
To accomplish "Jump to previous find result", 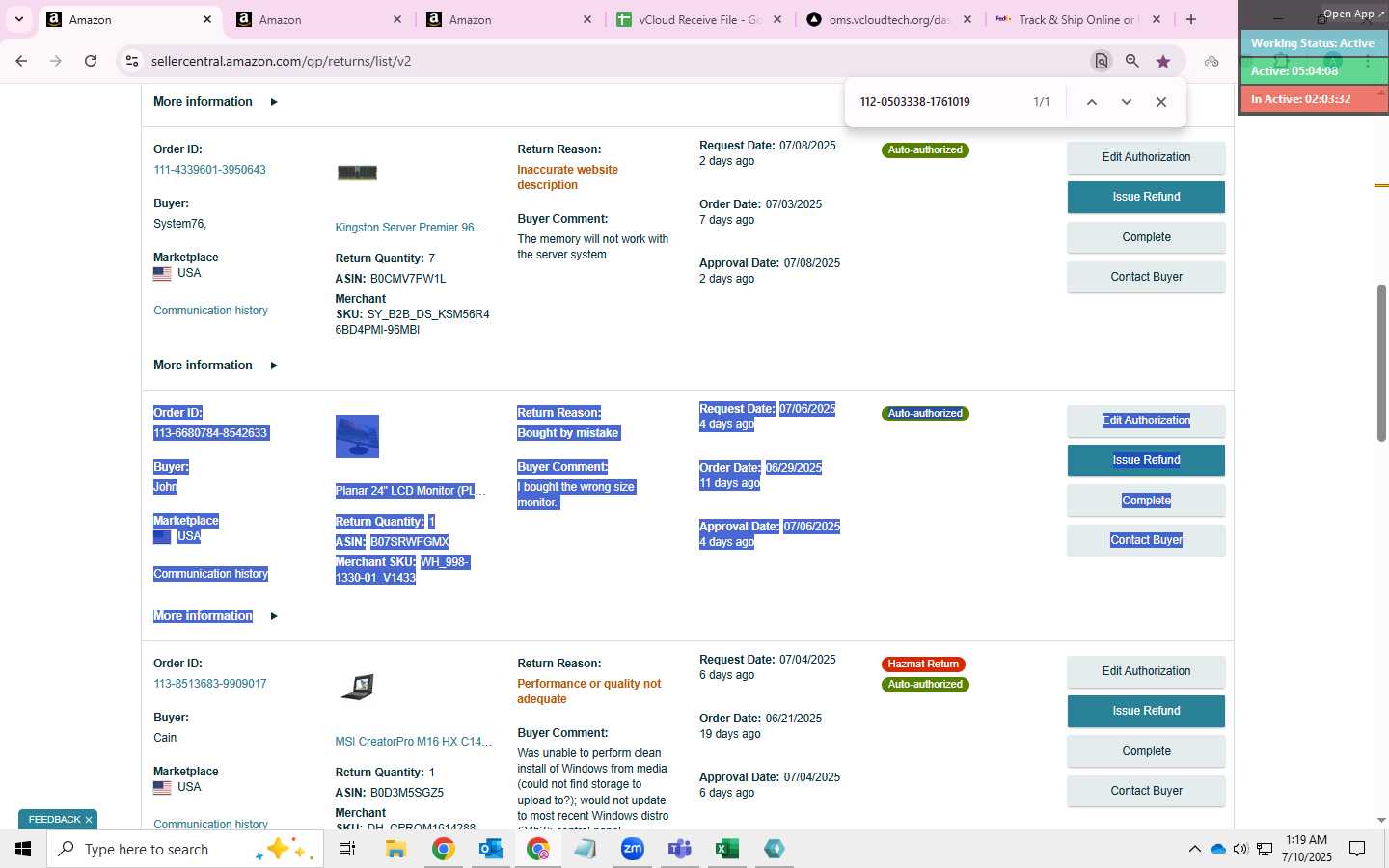I will [1092, 102].
